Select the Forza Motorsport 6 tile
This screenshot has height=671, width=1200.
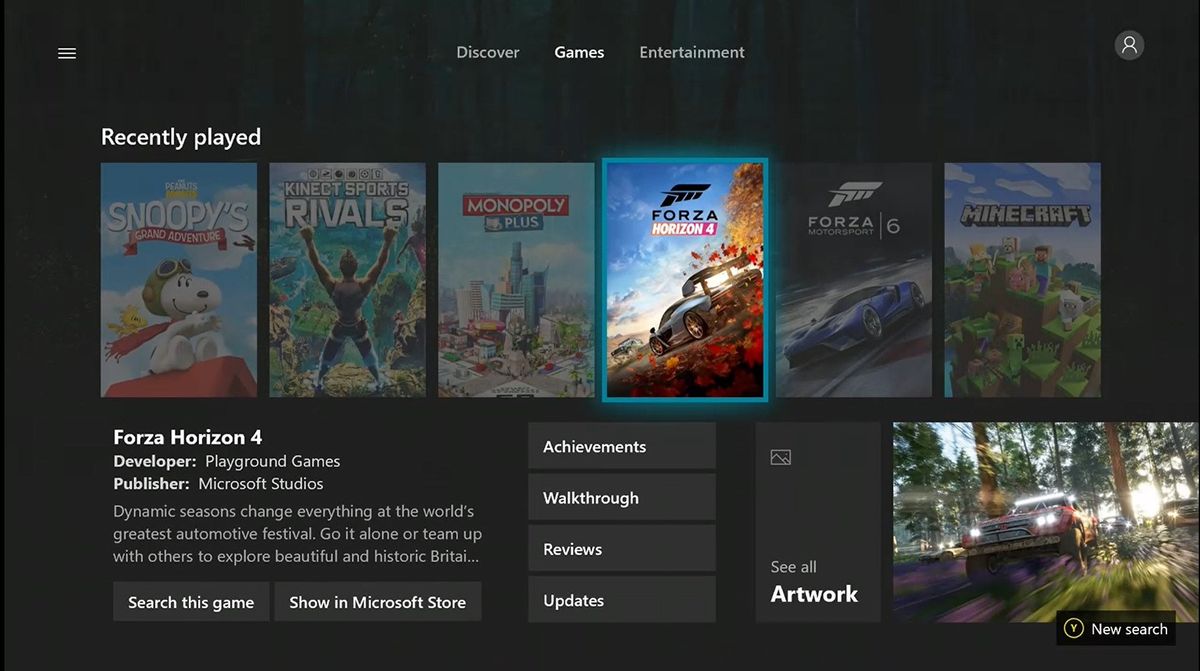tap(855, 280)
